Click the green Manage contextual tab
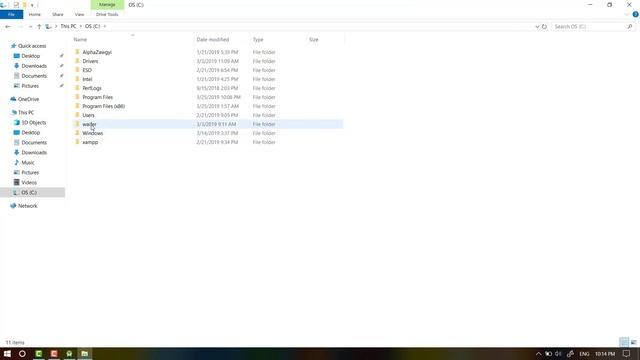Screen dimensions: 640x360 (x=107, y=4)
